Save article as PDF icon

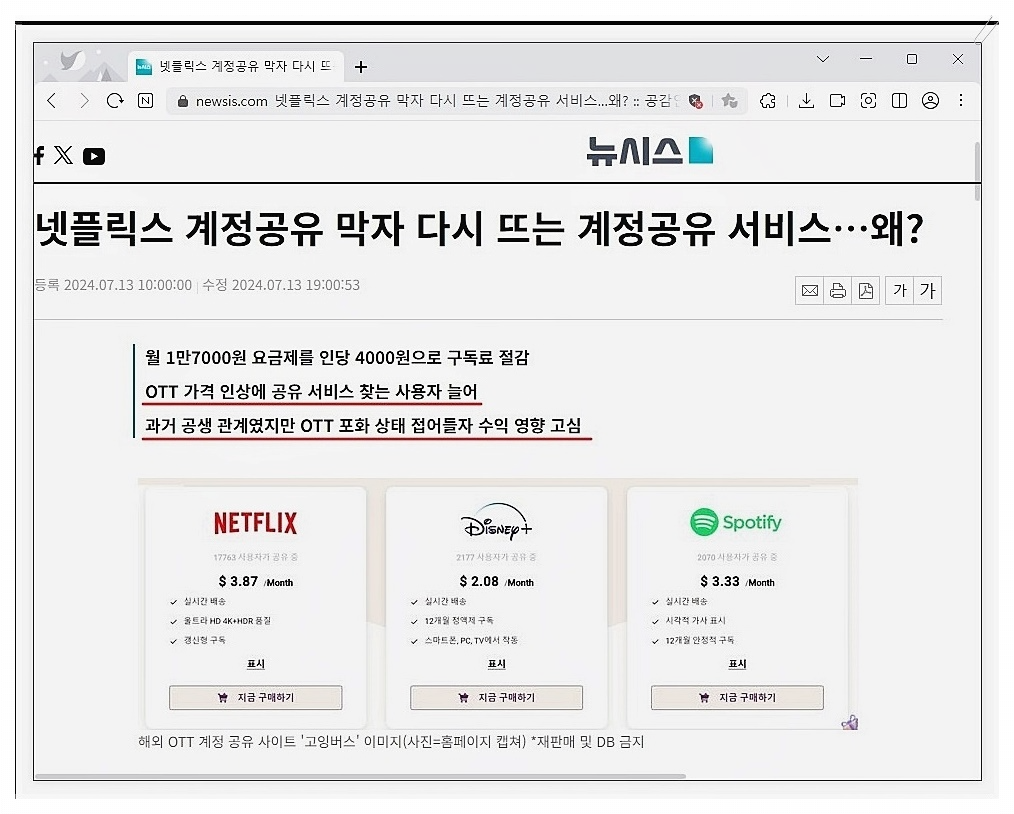point(865,290)
